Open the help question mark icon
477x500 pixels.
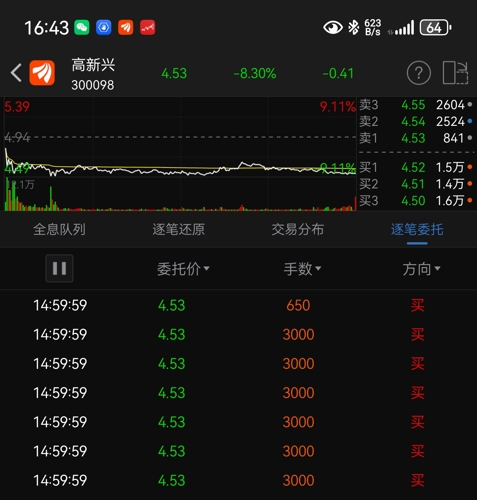419,73
